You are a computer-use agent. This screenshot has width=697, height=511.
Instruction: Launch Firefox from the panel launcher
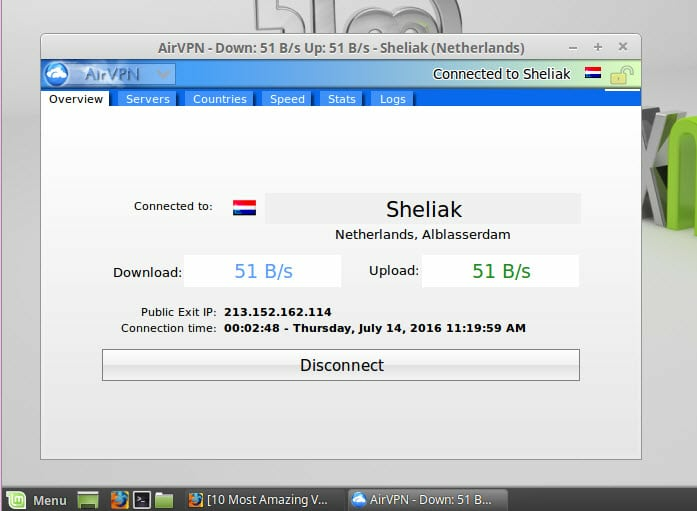coord(120,500)
